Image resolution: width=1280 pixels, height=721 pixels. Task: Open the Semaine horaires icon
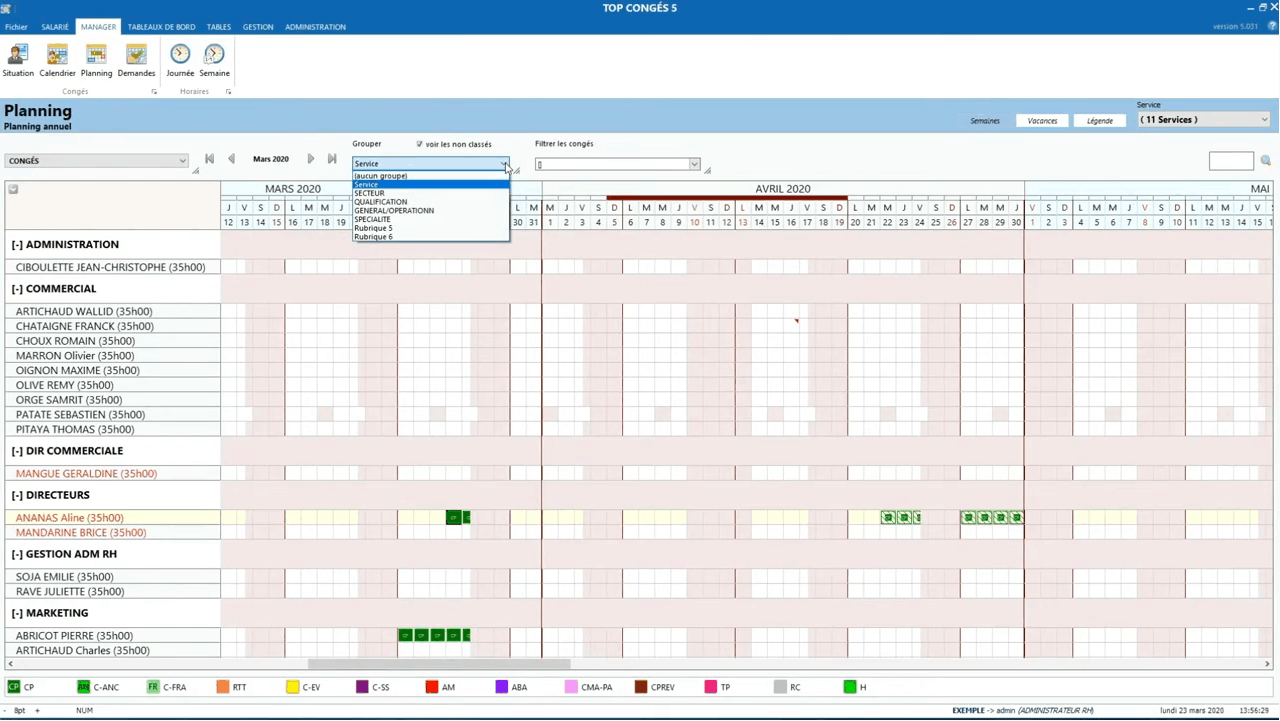click(x=214, y=55)
